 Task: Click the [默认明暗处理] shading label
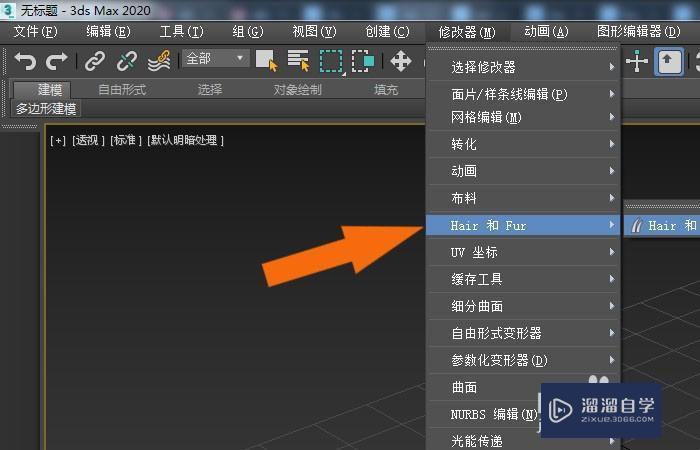click(x=185, y=141)
